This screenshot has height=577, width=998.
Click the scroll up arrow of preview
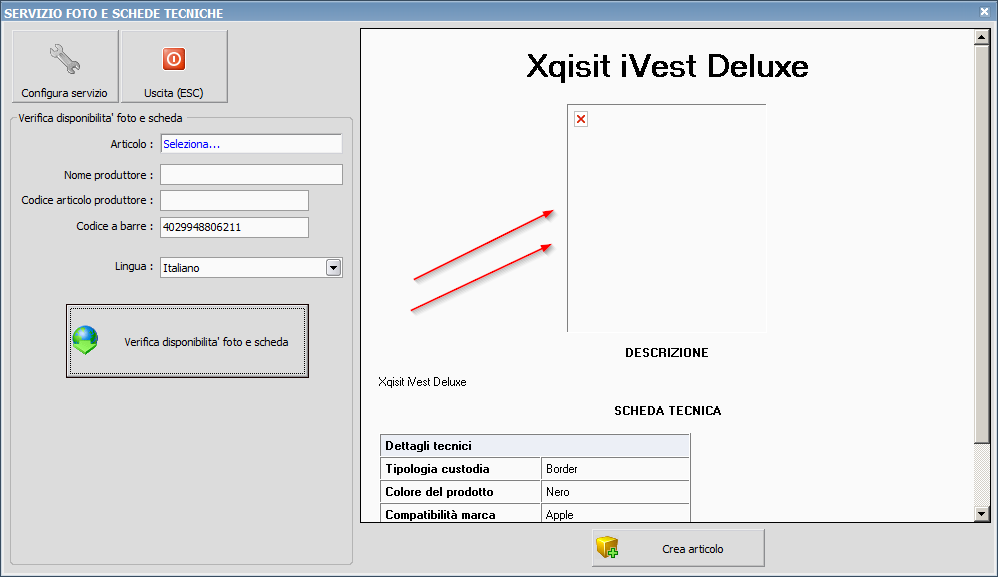pos(981,38)
